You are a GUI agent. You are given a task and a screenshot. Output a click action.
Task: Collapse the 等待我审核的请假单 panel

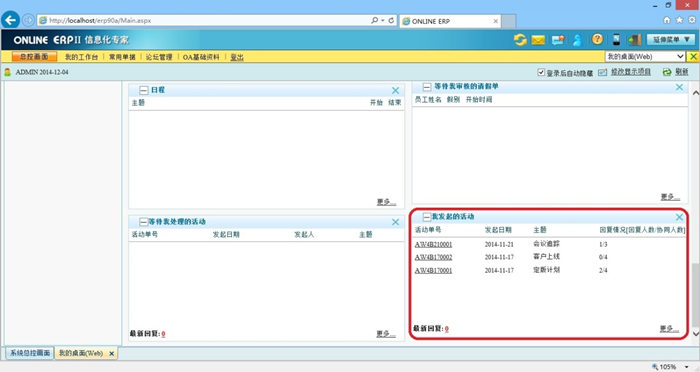pos(427,87)
